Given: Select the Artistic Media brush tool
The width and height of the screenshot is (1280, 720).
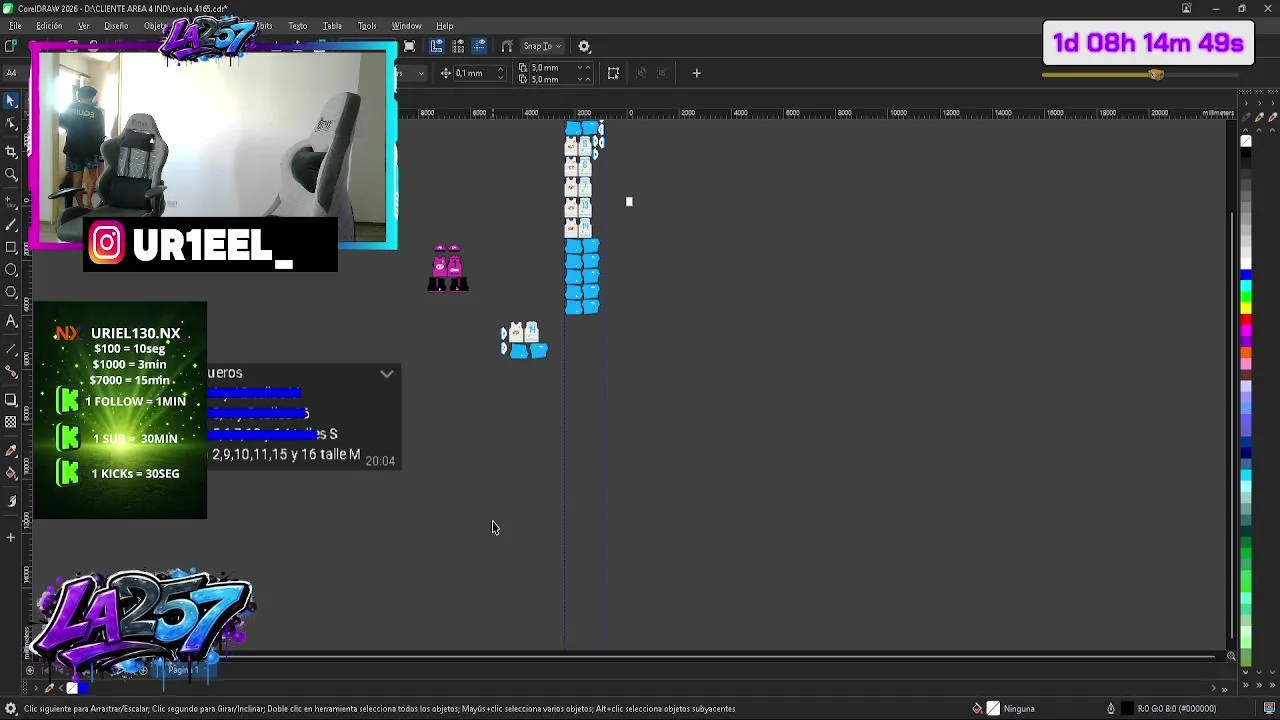Looking at the screenshot, I should 11,225.
